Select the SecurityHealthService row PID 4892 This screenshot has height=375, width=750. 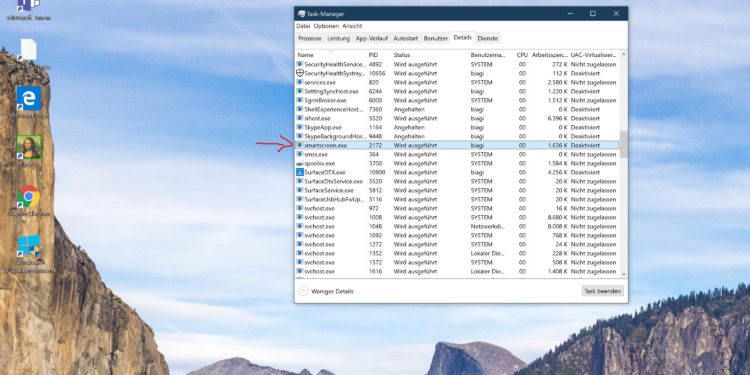point(457,64)
